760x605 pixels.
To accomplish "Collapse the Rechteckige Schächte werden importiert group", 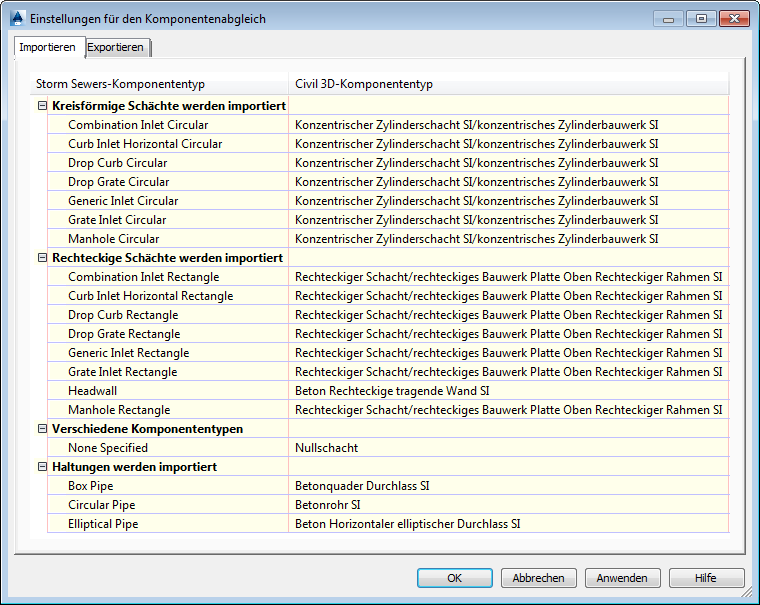I will pos(42,258).
